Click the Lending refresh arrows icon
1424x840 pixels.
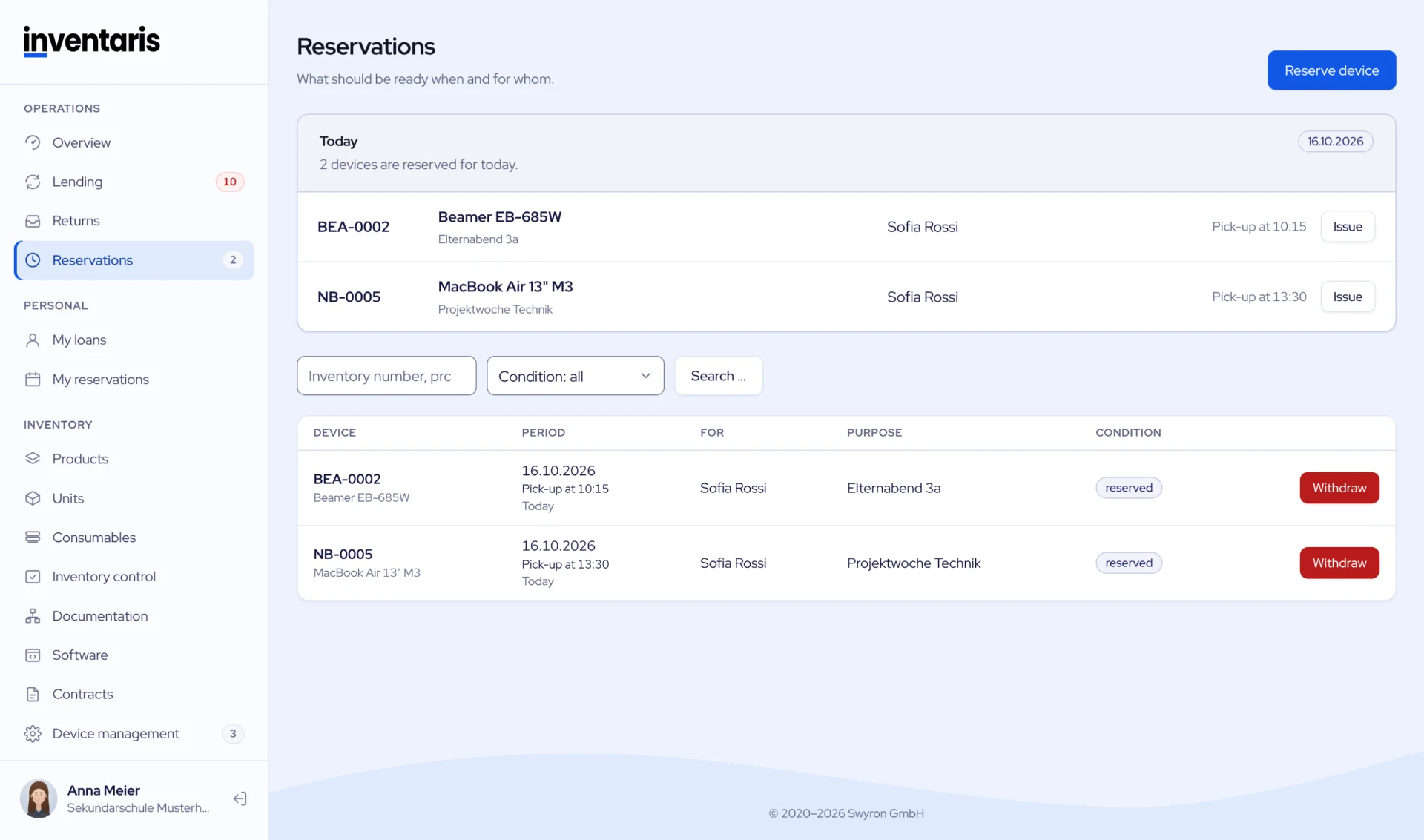coord(33,182)
